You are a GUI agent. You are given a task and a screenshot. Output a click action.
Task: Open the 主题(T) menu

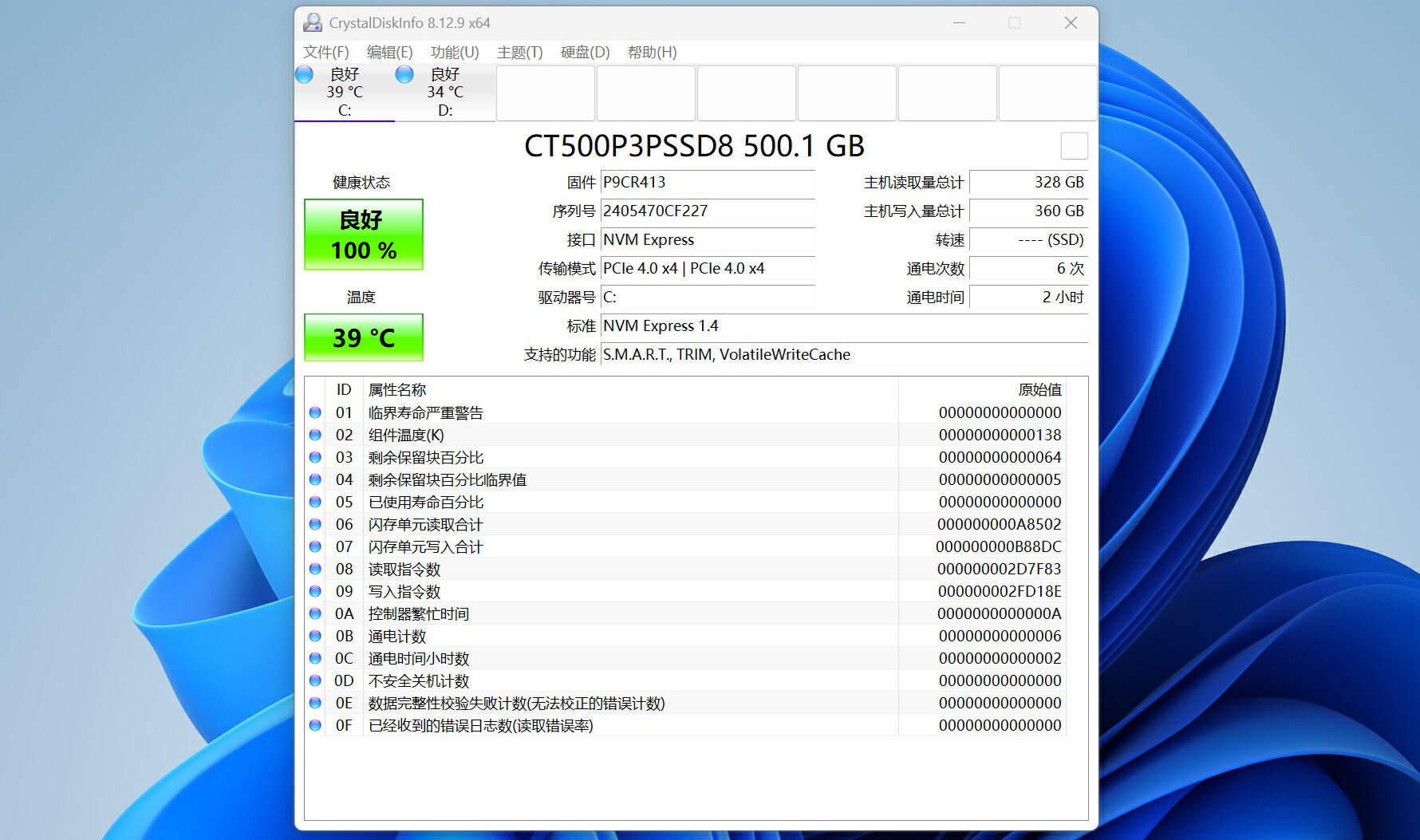point(519,52)
